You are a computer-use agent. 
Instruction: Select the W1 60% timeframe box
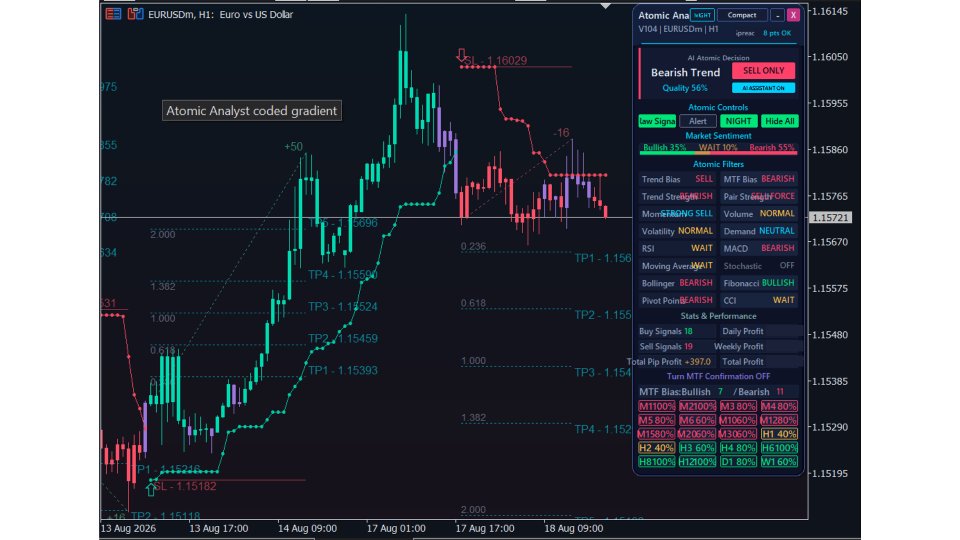(x=779, y=462)
